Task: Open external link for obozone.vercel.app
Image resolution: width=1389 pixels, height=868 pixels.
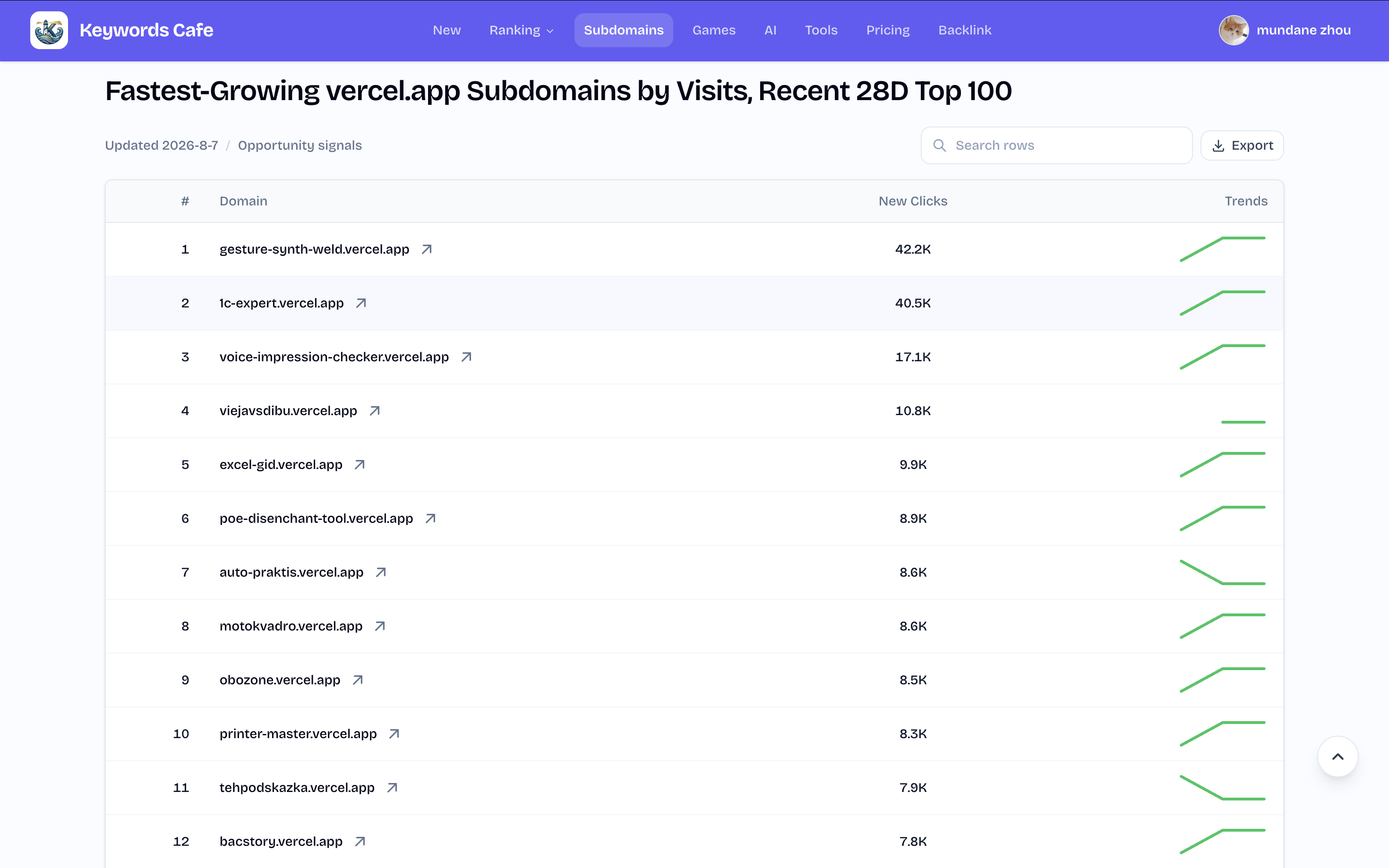Action: (358, 680)
